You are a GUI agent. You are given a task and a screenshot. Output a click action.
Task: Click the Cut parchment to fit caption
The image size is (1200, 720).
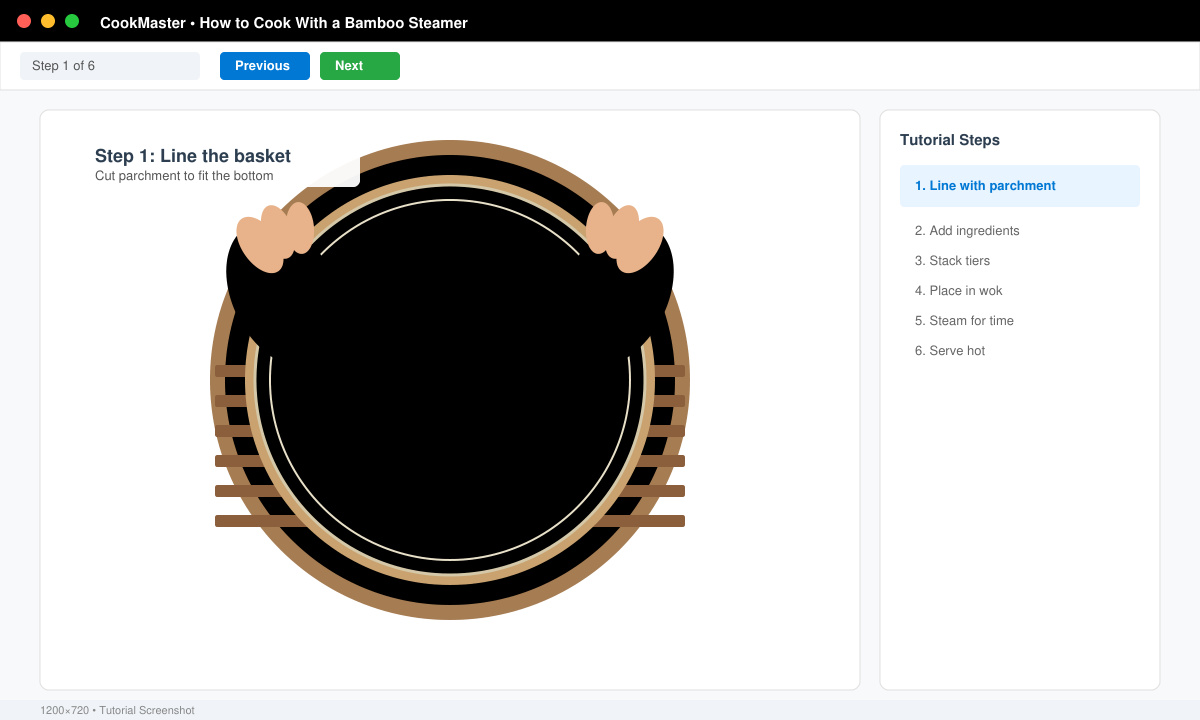(184, 176)
